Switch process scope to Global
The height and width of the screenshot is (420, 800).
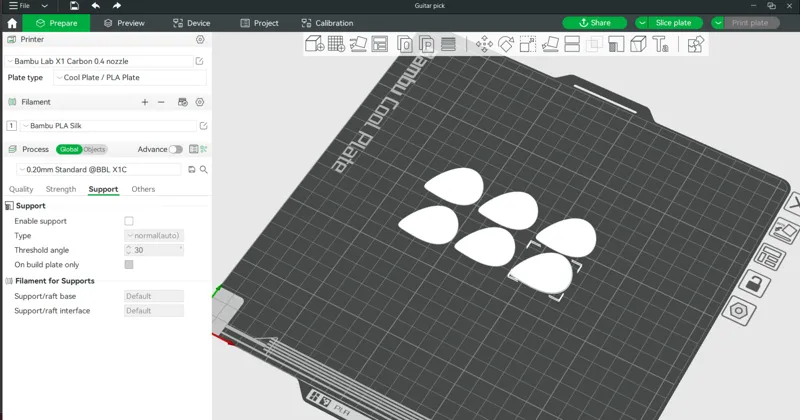coord(69,149)
